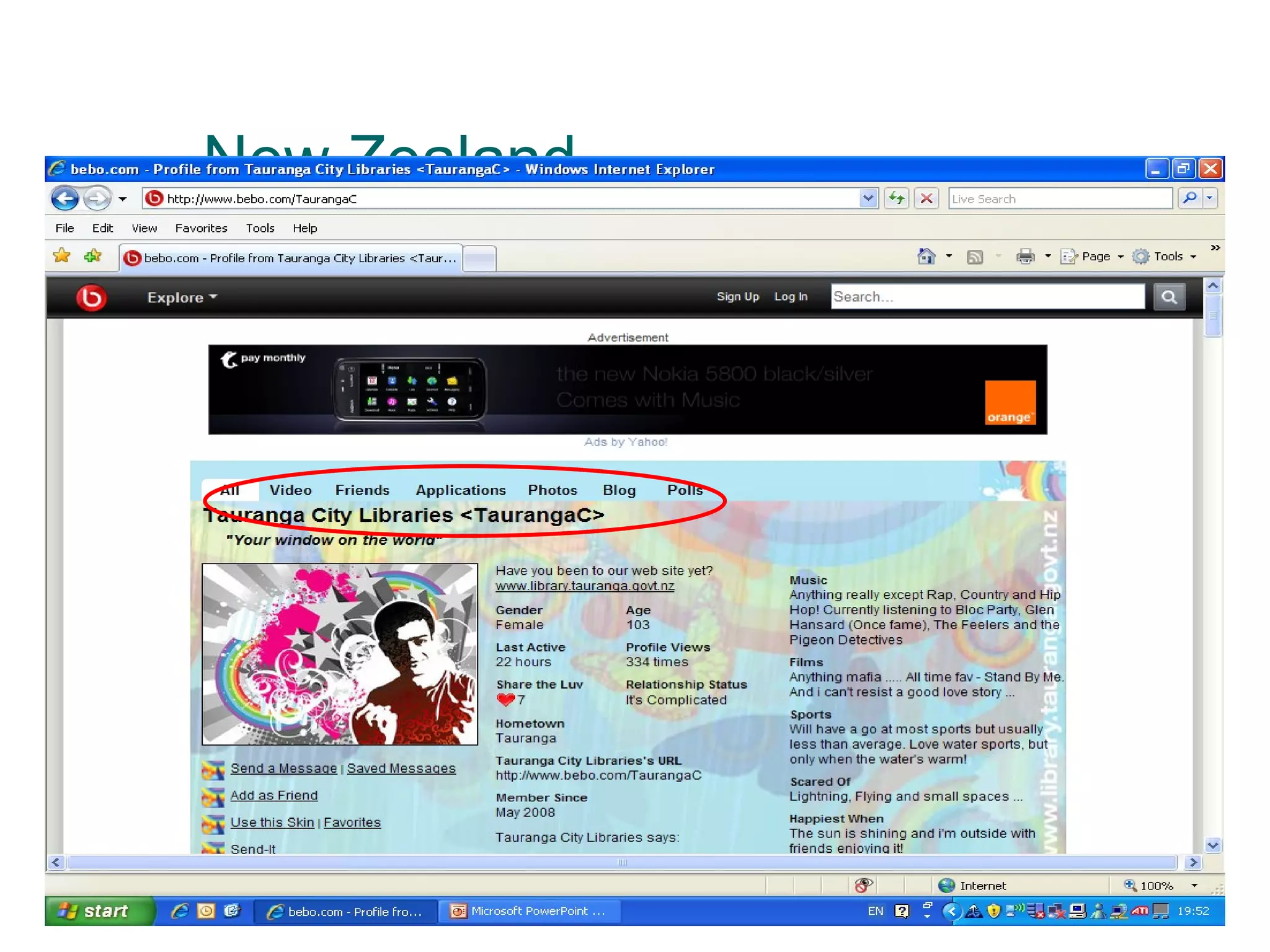This screenshot has height=952, width=1270.
Task: Open the zoom level 100% dropdown
Action: [1194, 886]
